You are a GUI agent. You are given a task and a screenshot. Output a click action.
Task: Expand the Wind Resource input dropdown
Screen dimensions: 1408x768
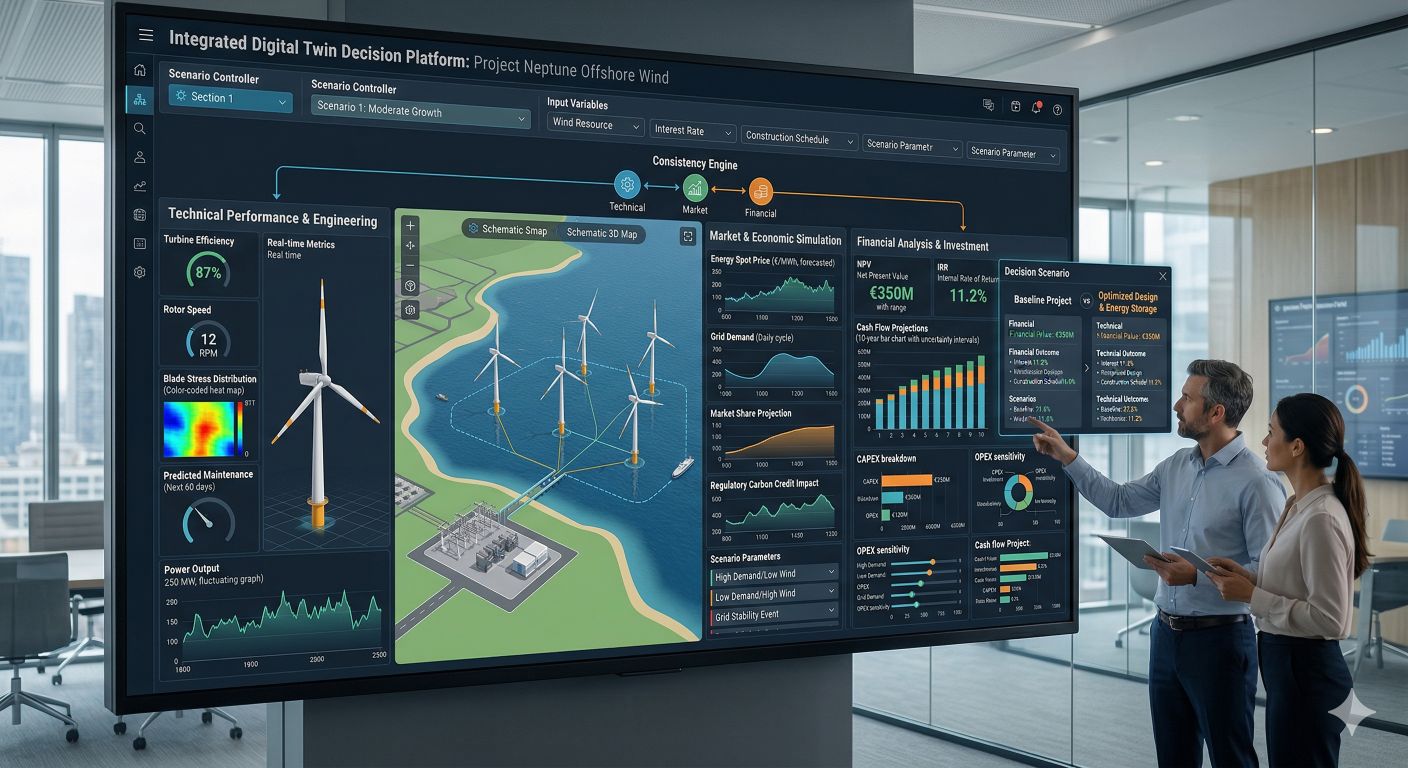596,125
